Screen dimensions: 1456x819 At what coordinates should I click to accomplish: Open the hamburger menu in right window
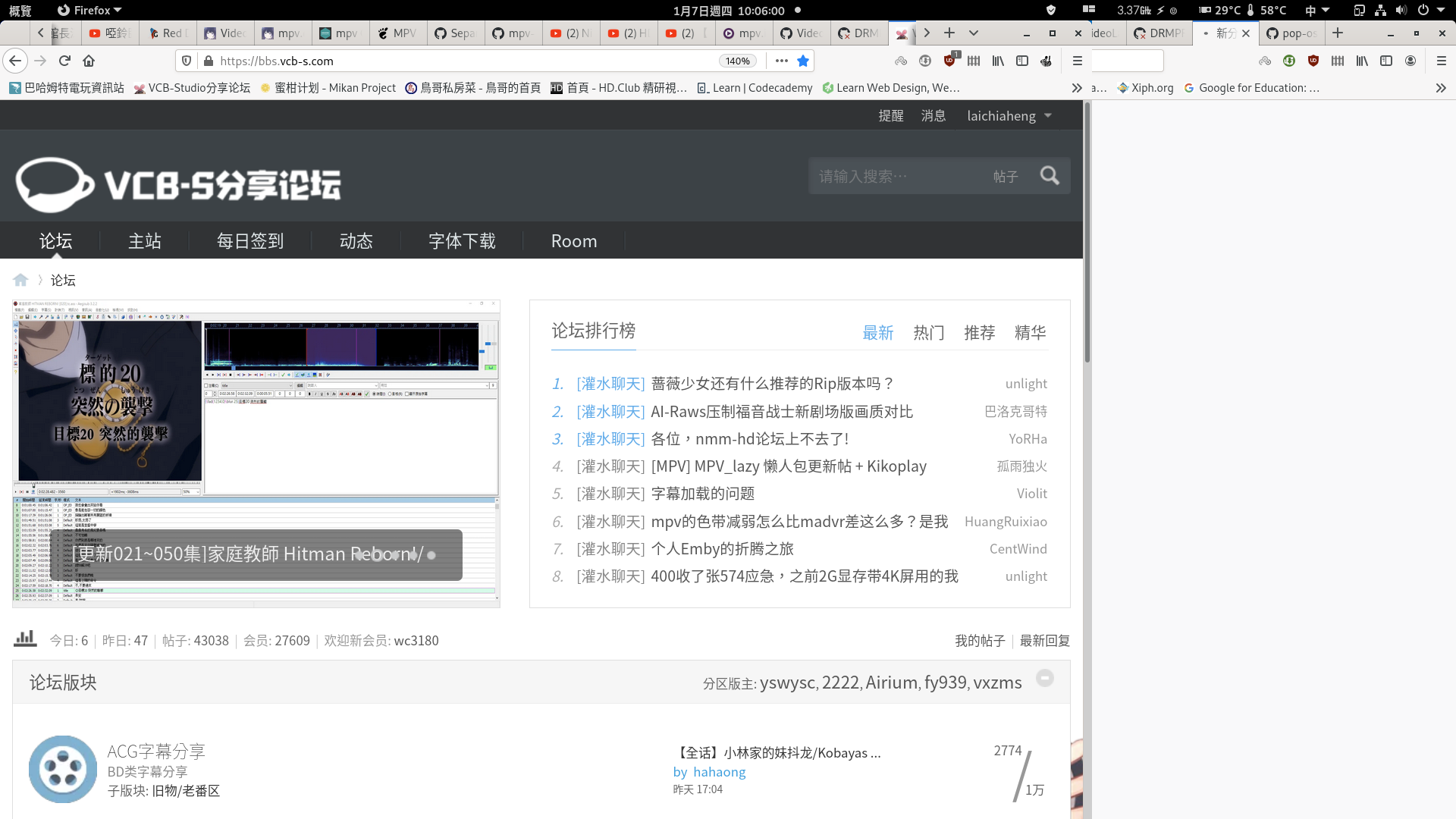[1442, 61]
